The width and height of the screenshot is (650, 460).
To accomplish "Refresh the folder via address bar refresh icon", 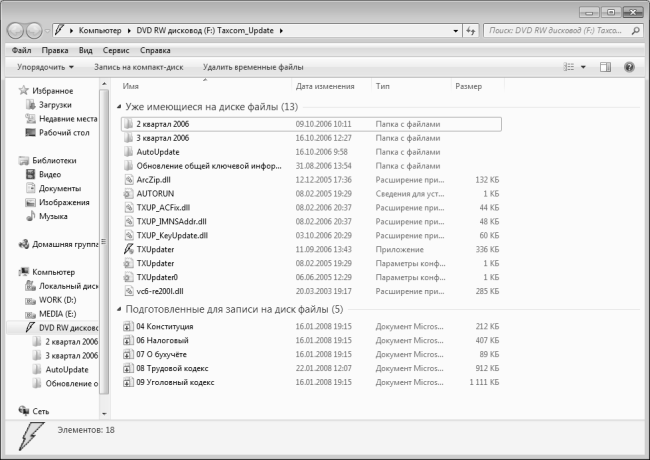I will (471, 31).
